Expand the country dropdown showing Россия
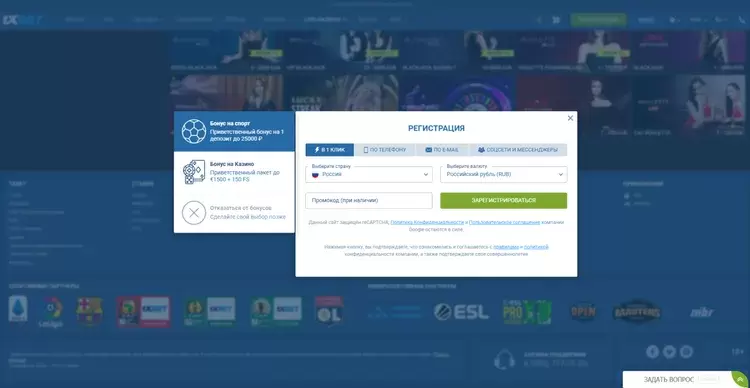 369,175
